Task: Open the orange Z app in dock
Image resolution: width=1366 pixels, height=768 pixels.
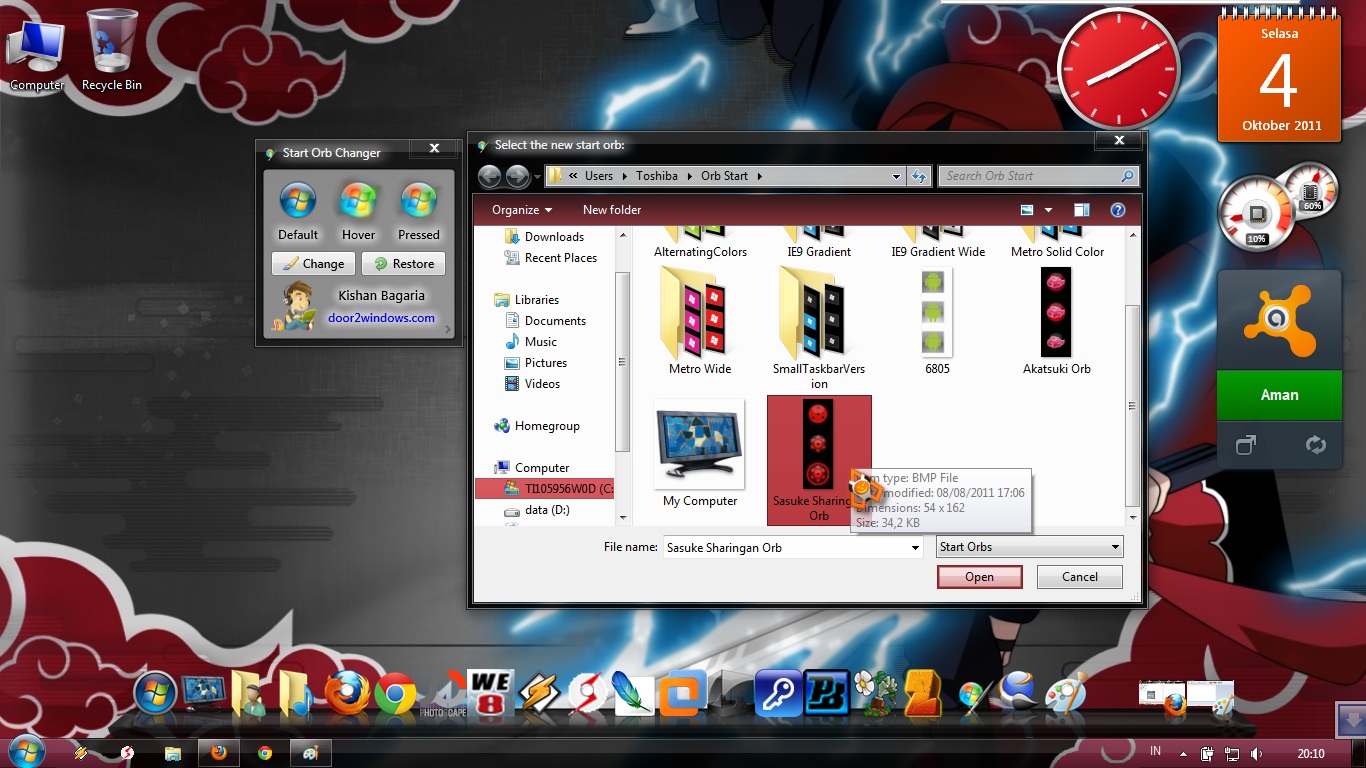Action: pos(922,693)
